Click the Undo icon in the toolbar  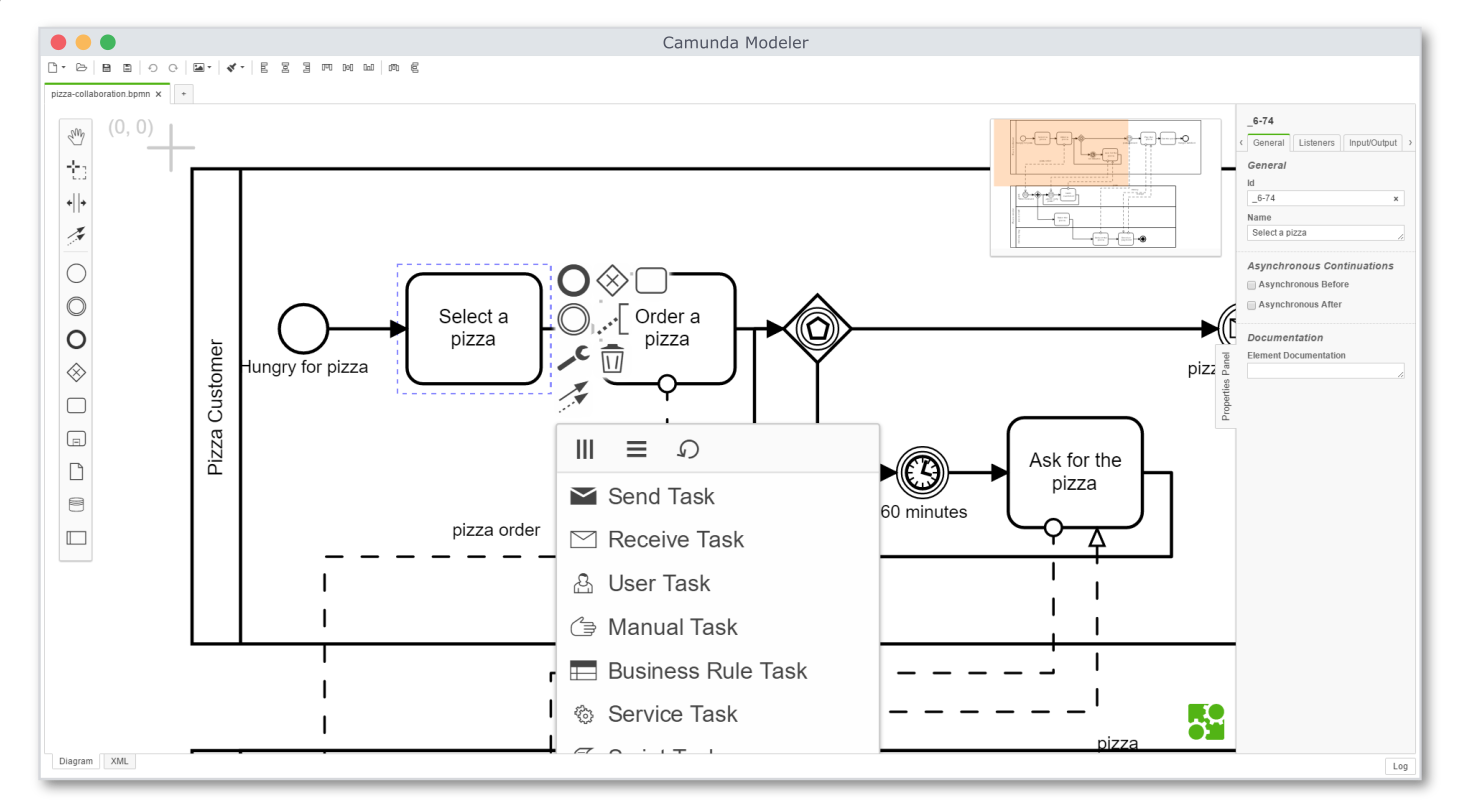(x=150, y=67)
